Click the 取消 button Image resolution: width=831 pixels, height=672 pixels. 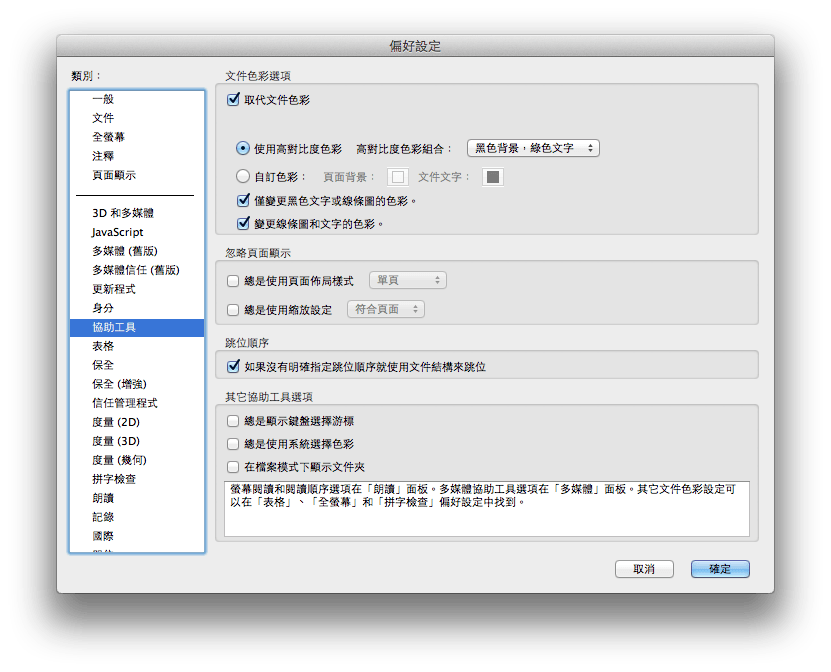644,568
